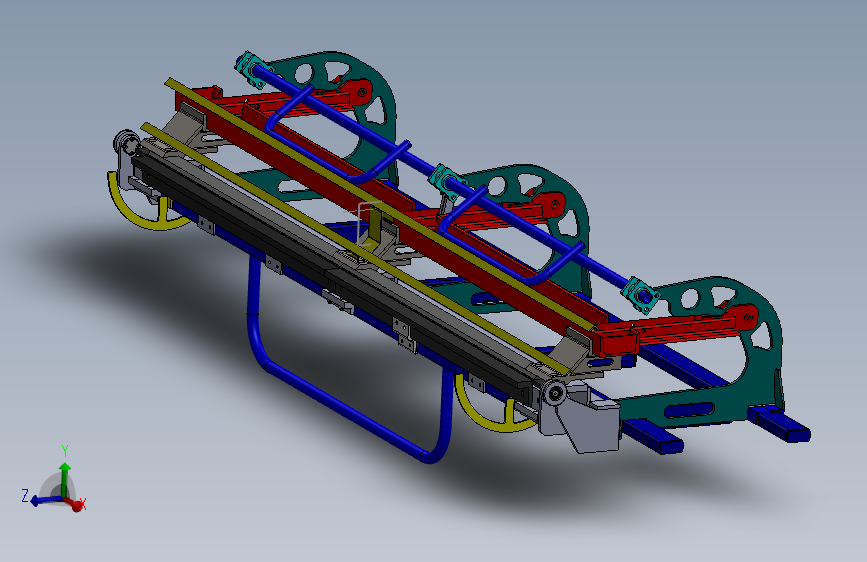The image size is (867, 562).
Task: Click the blue Z axis of orientation triad
Action: point(45,501)
